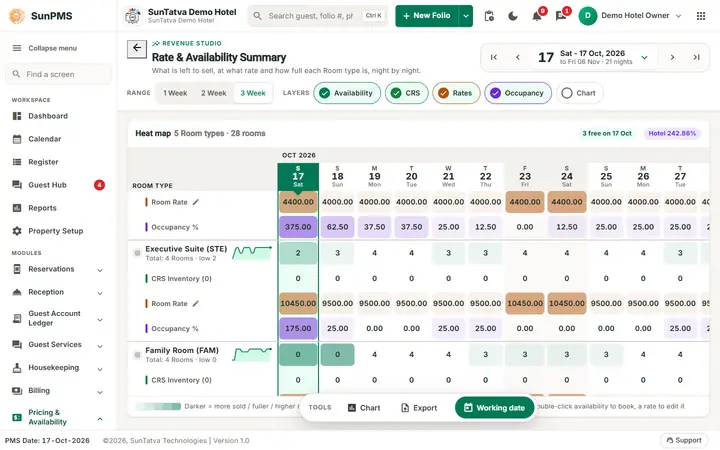Click the 3 free on 17 Oct badge

tap(607, 134)
